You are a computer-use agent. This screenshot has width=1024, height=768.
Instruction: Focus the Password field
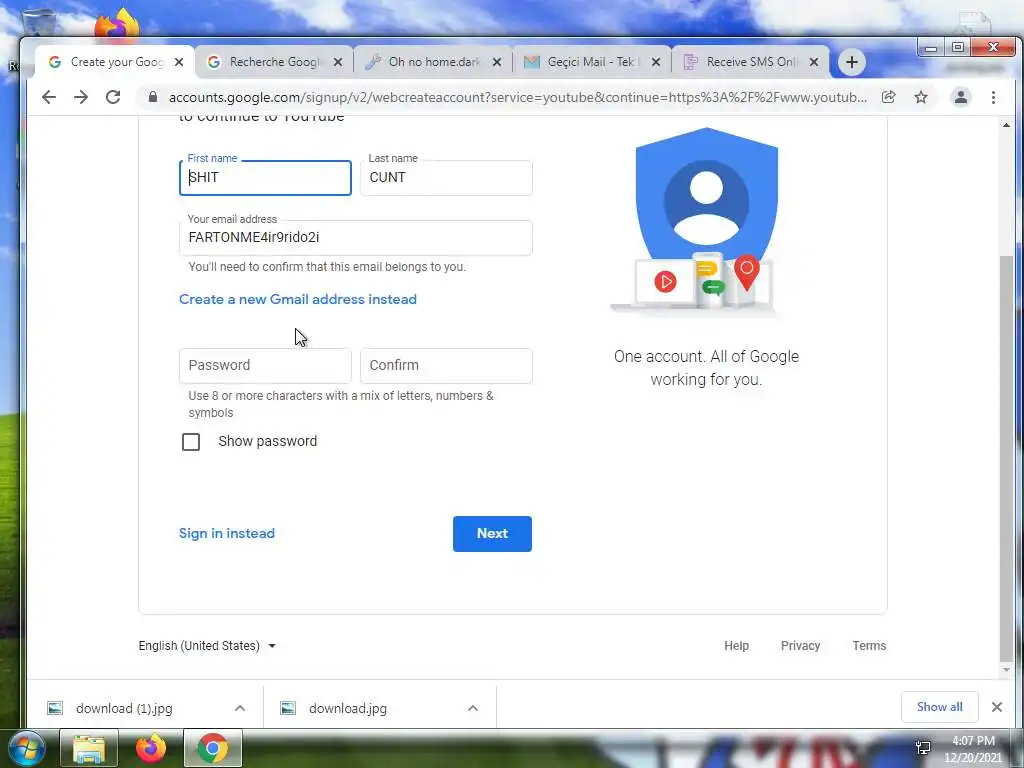265,366
